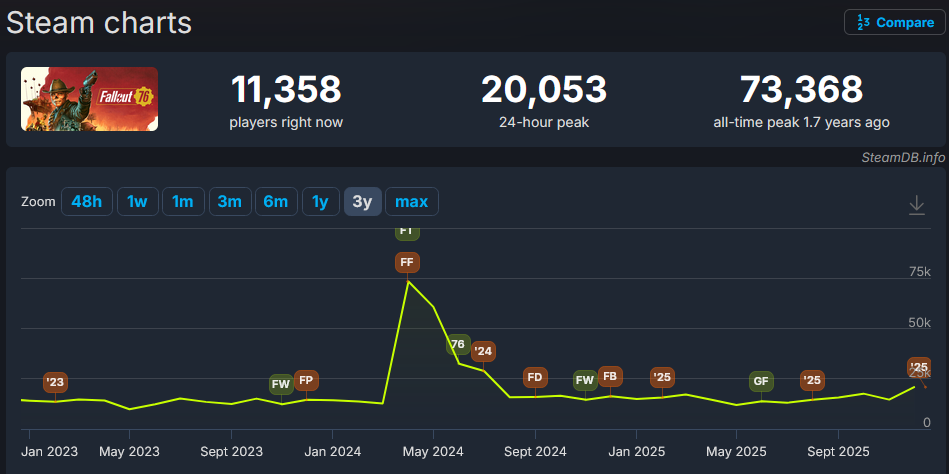Image resolution: width=949 pixels, height=474 pixels.
Task: Switch chart zoom to max
Action: [412, 202]
